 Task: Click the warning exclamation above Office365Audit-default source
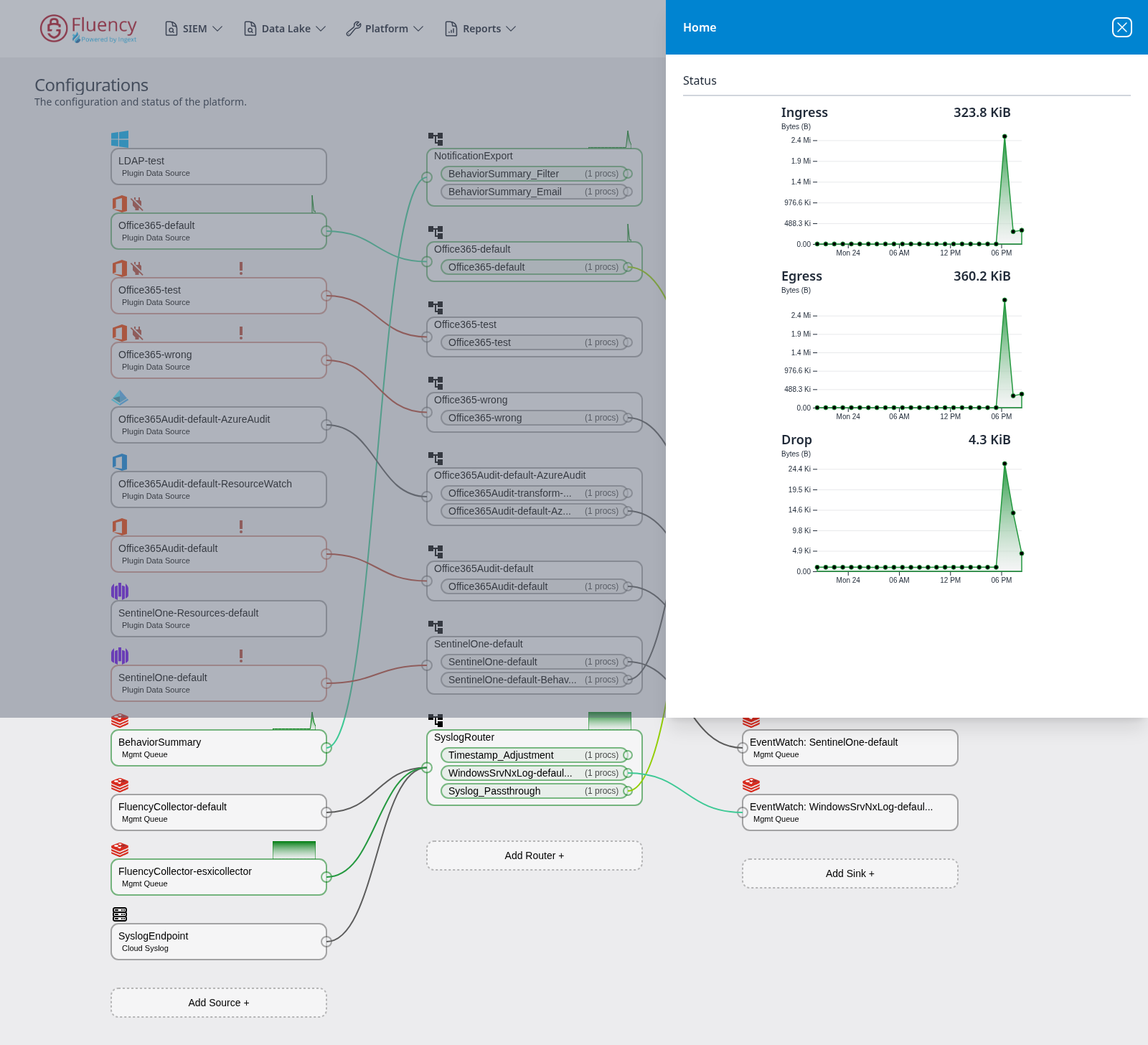241,527
